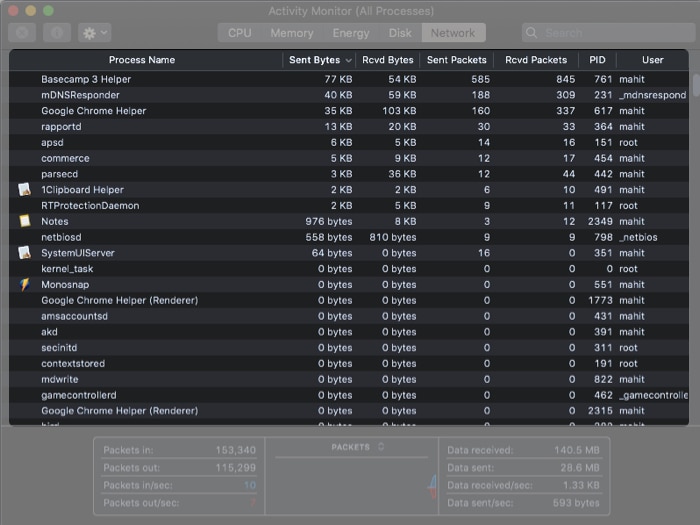The height and width of the screenshot is (525, 700).
Task: Click in the Search field
Action: tap(610, 33)
